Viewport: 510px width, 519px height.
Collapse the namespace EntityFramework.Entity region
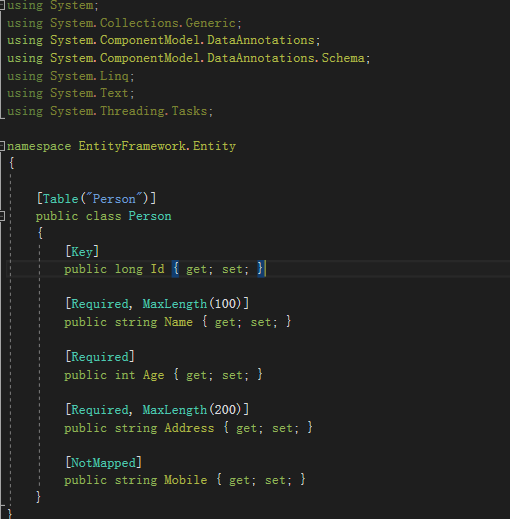pos(2,146)
